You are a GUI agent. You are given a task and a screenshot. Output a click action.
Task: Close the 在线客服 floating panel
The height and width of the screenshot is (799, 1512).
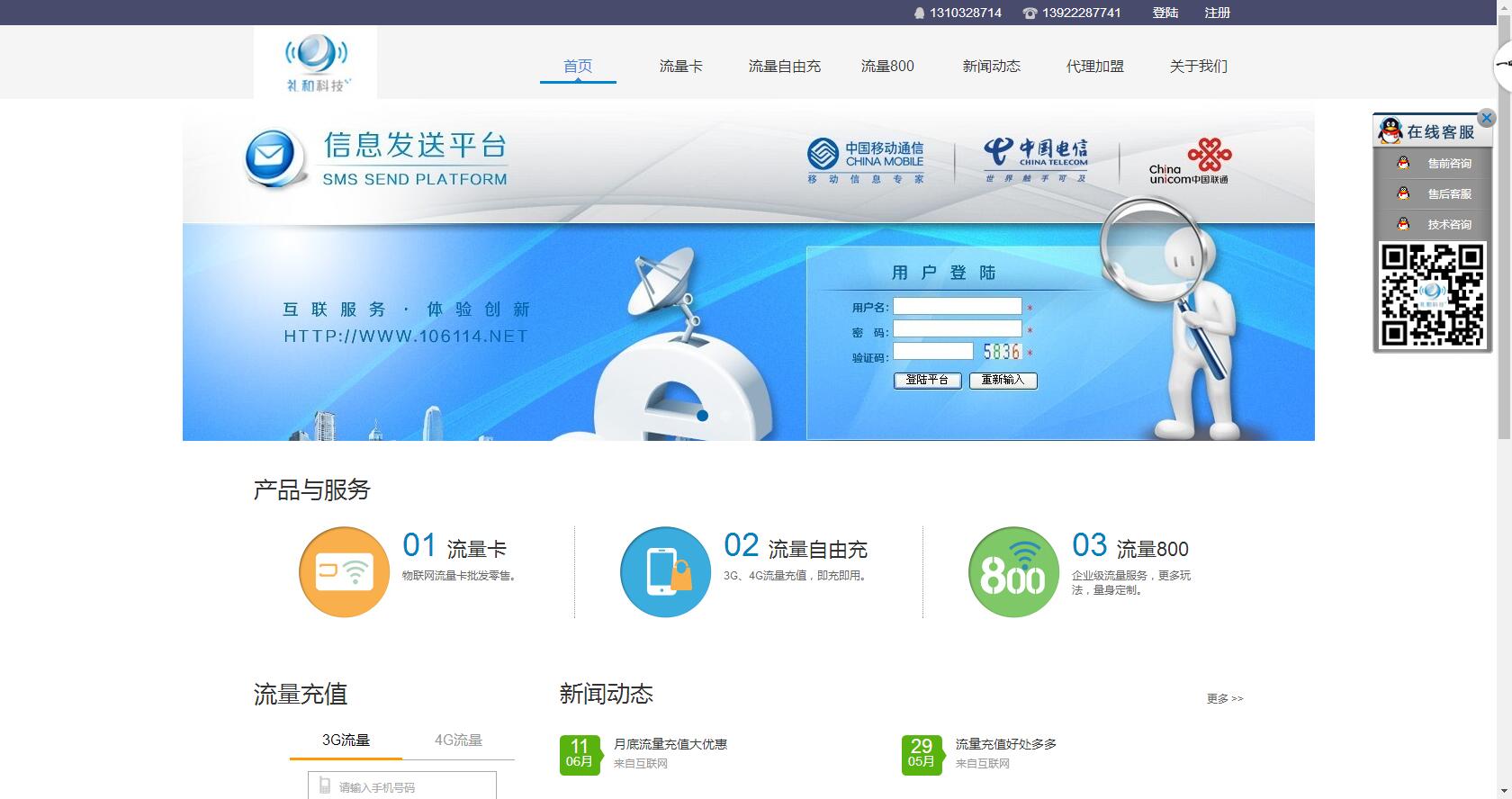point(1486,118)
